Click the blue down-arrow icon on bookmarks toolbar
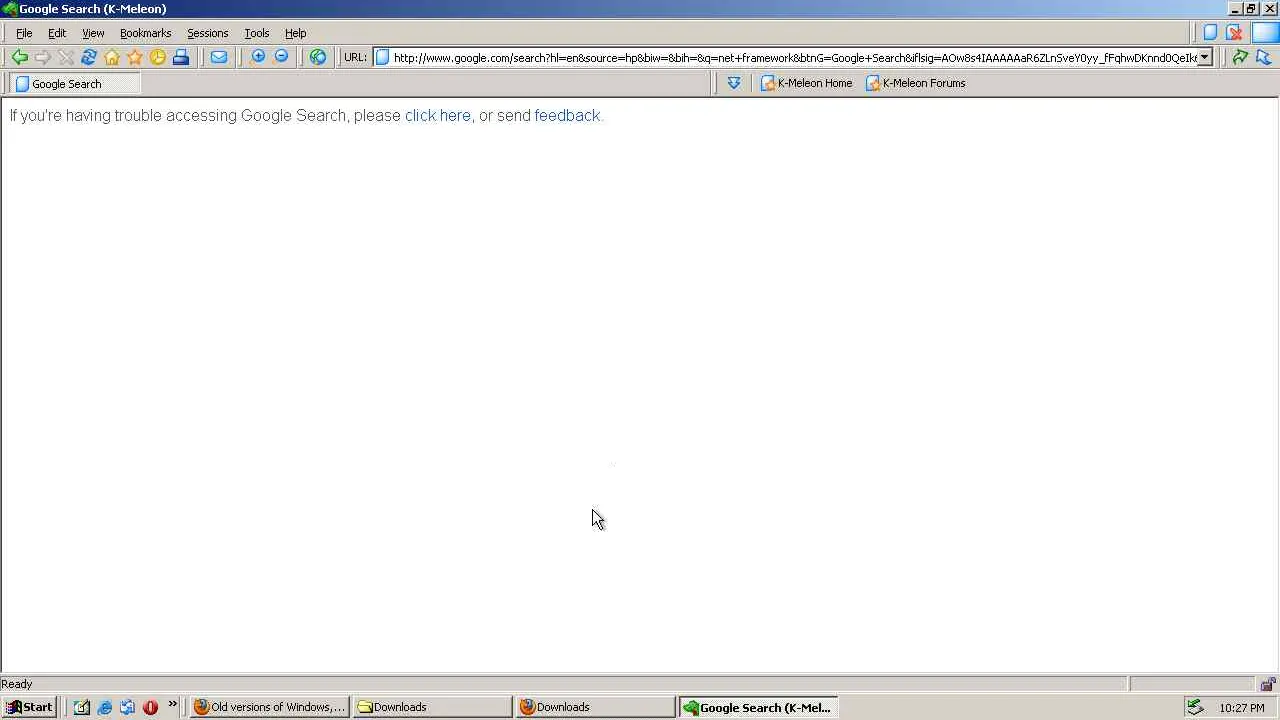Viewport: 1280px width, 720px height. [x=734, y=83]
